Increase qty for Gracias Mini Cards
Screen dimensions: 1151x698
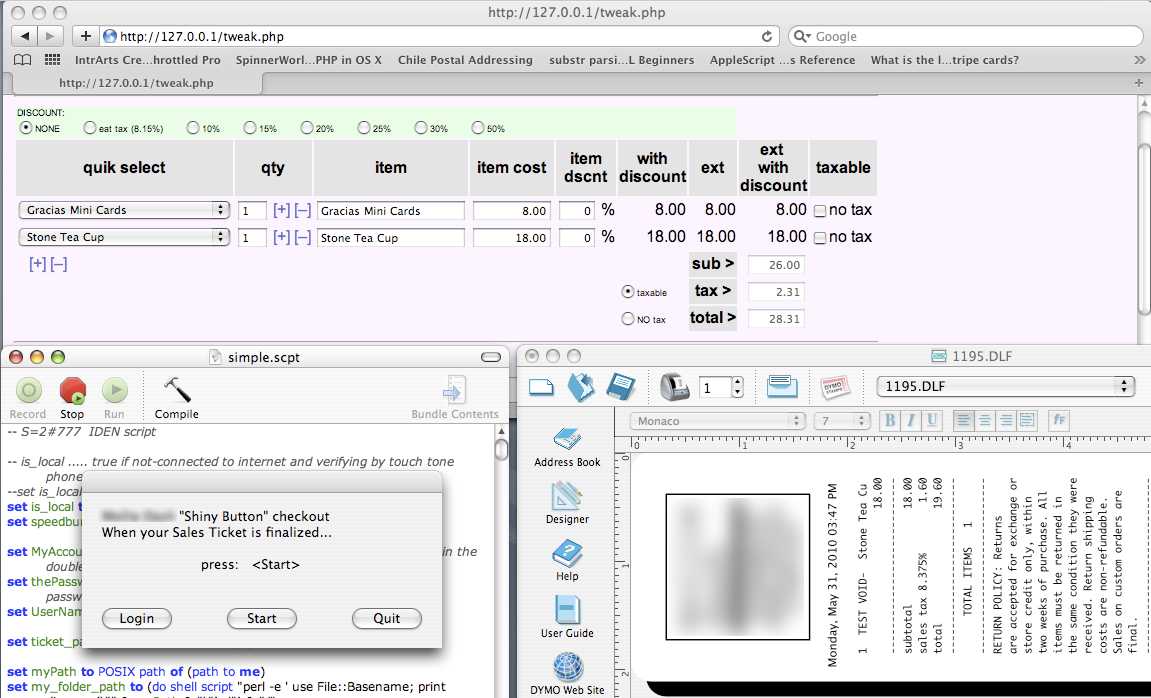coord(281,211)
